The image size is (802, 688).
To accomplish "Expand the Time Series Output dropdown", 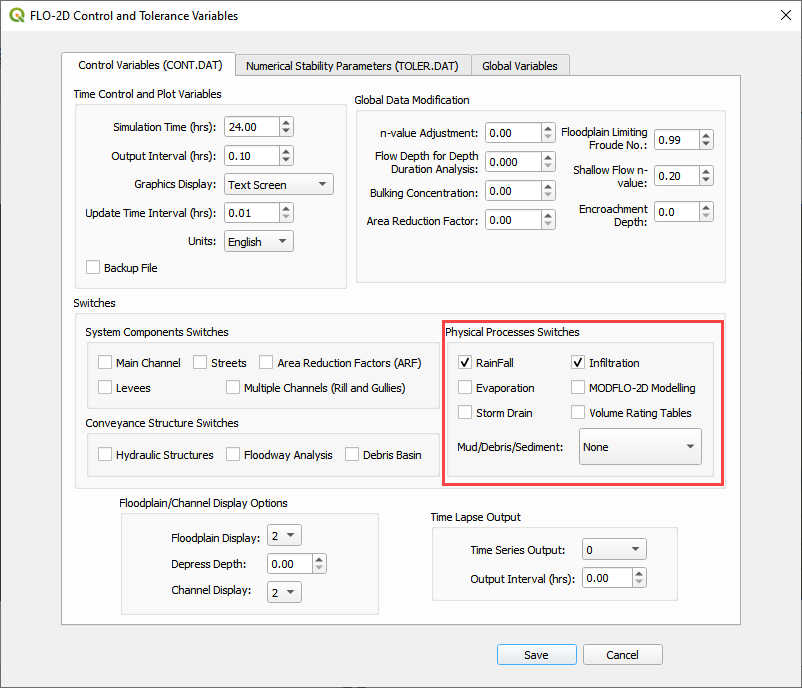I will pos(614,550).
